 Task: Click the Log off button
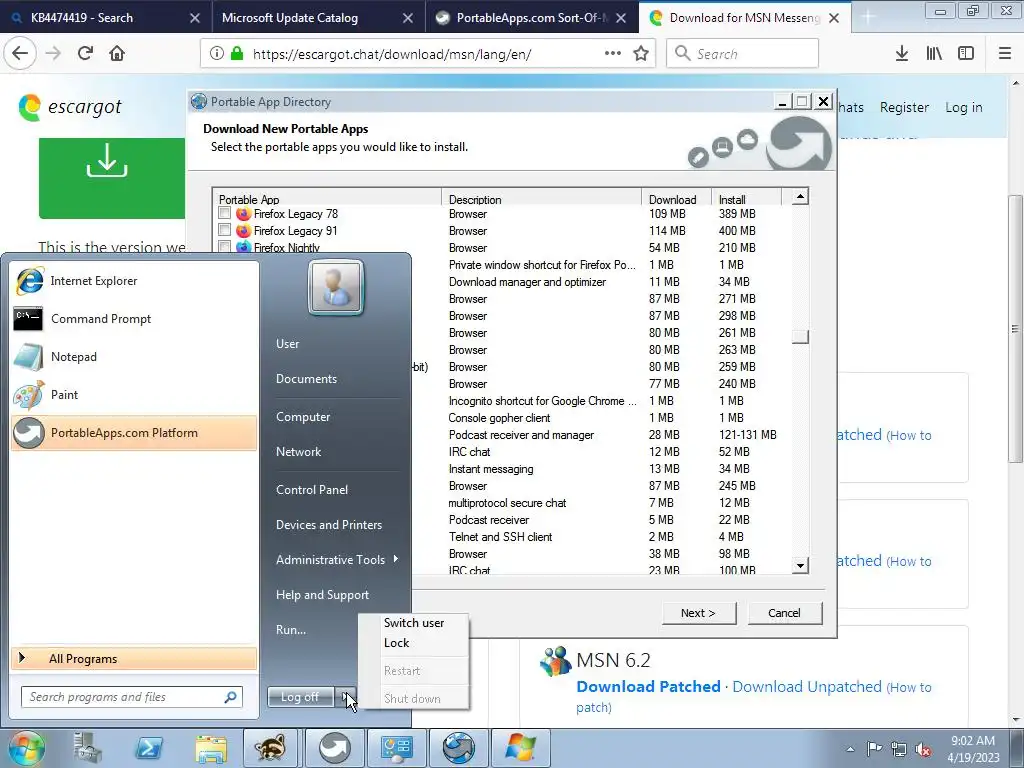[300, 697]
